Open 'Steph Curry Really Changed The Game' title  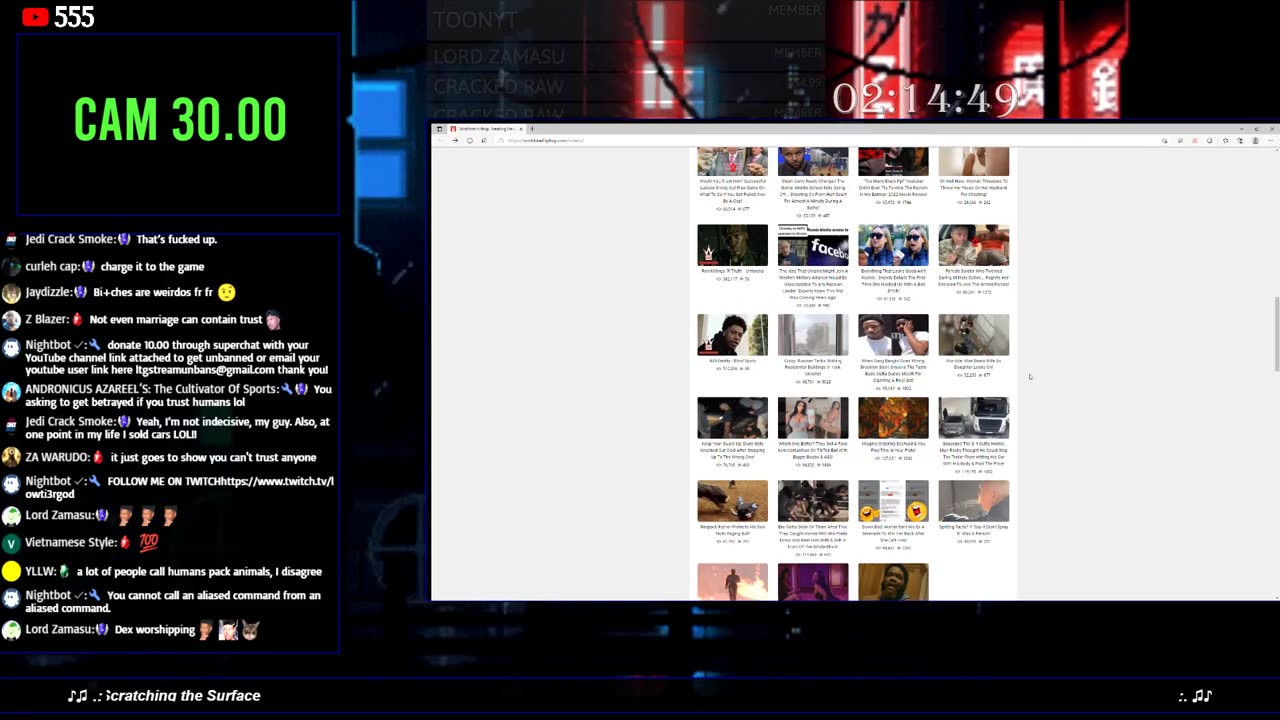[x=813, y=194]
